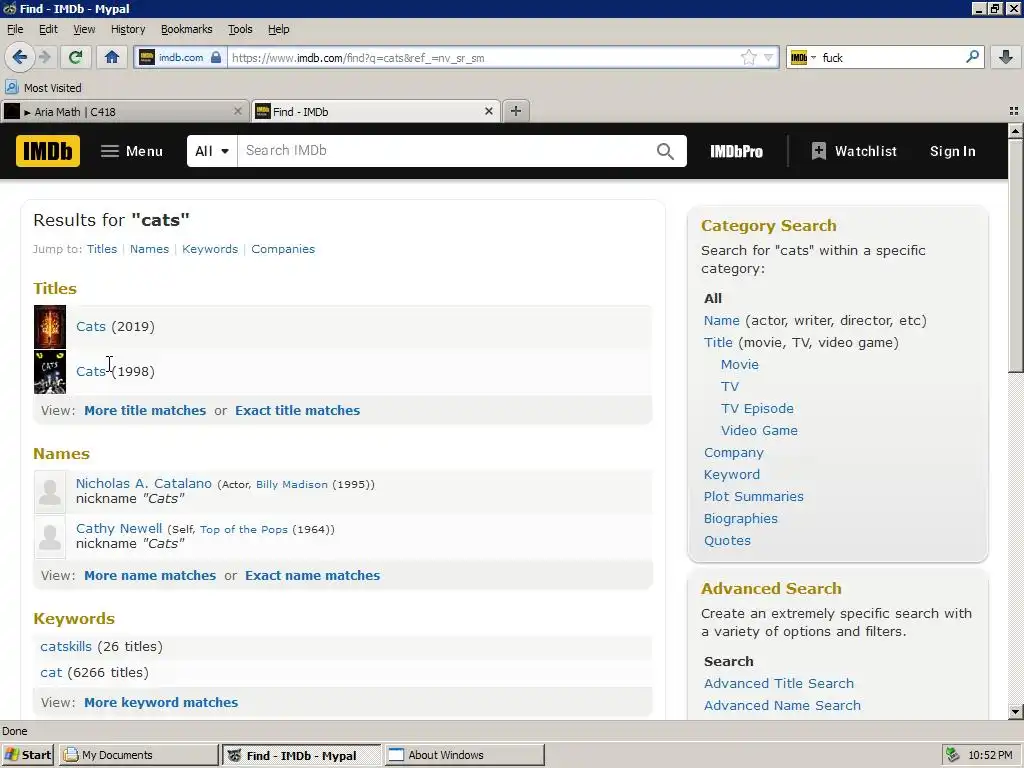The width and height of the screenshot is (1024, 768).
Task: Open Nicholas A. Catalano name link
Action: (x=144, y=483)
